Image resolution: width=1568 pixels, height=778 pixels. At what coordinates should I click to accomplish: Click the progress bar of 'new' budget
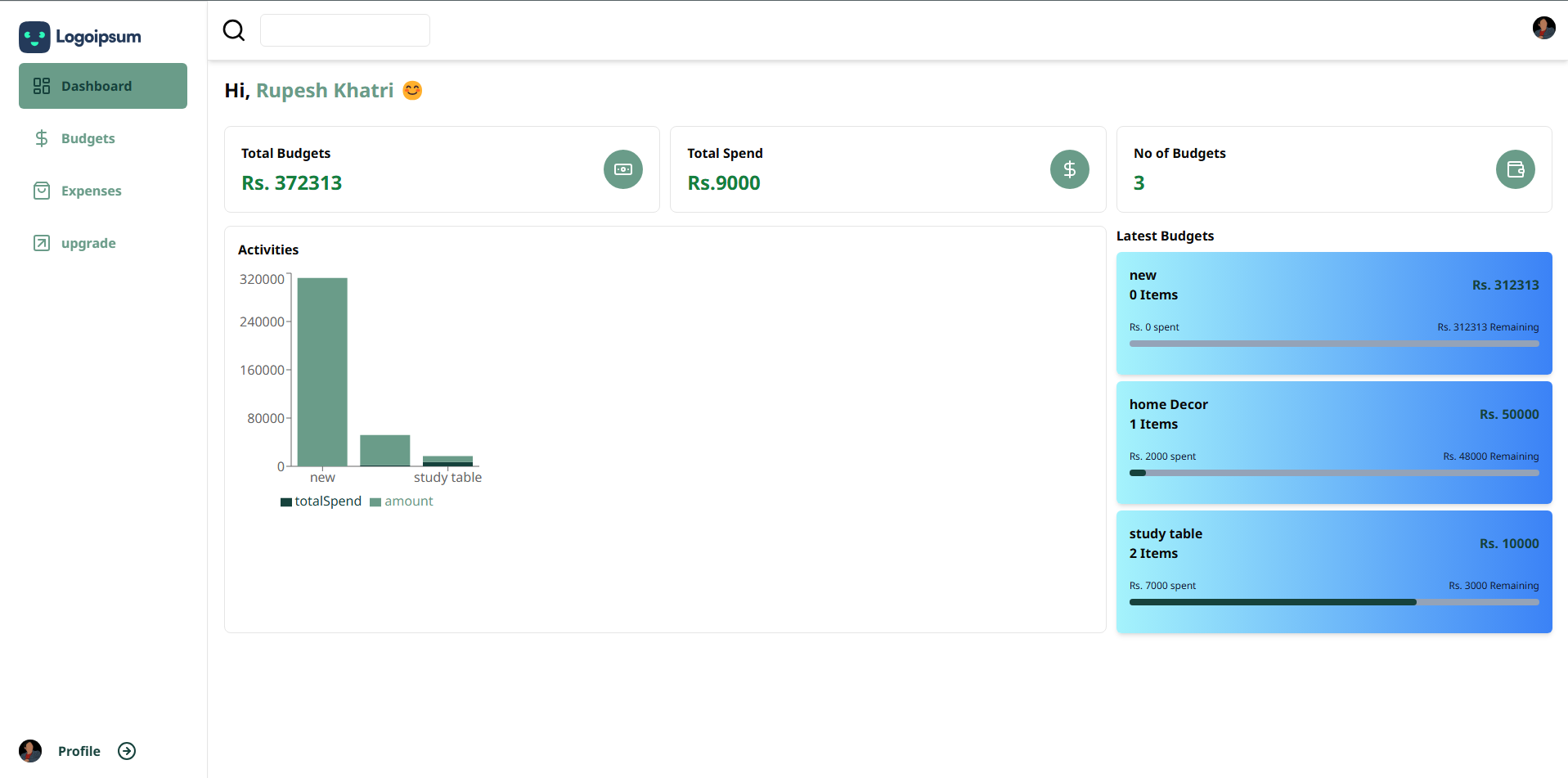pos(1334,344)
